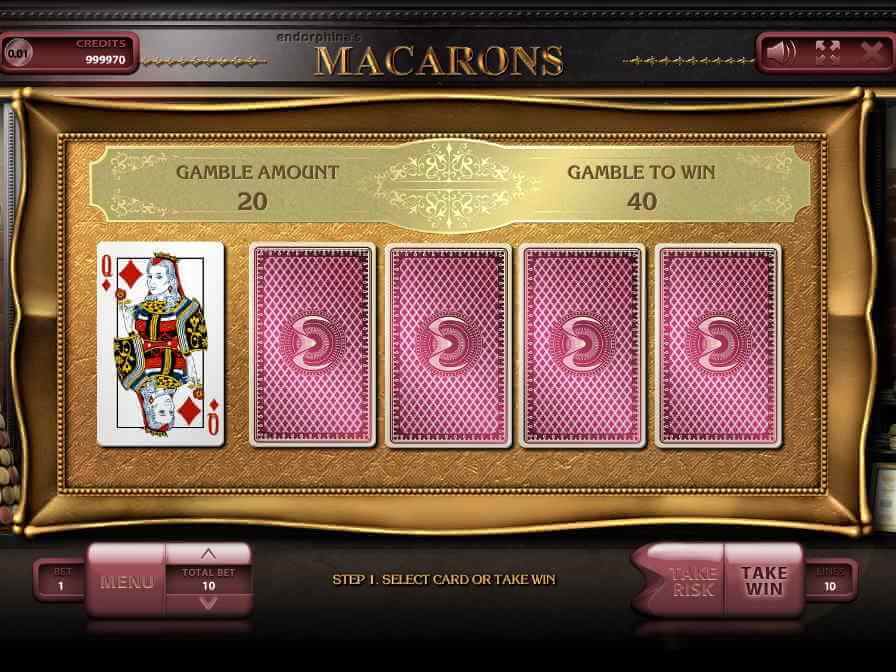Click the TAKE WIN button
Viewport: 896px width, 672px height.
tap(764, 581)
